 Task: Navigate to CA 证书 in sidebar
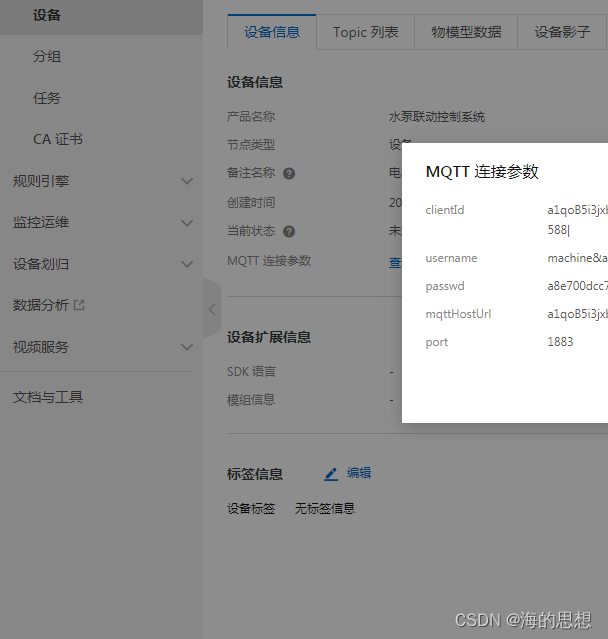tap(58, 139)
